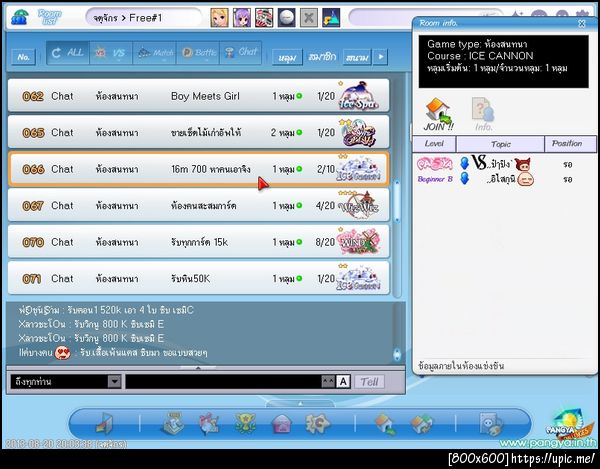
Task: Click the empty X equipment slot
Action: click(308, 18)
